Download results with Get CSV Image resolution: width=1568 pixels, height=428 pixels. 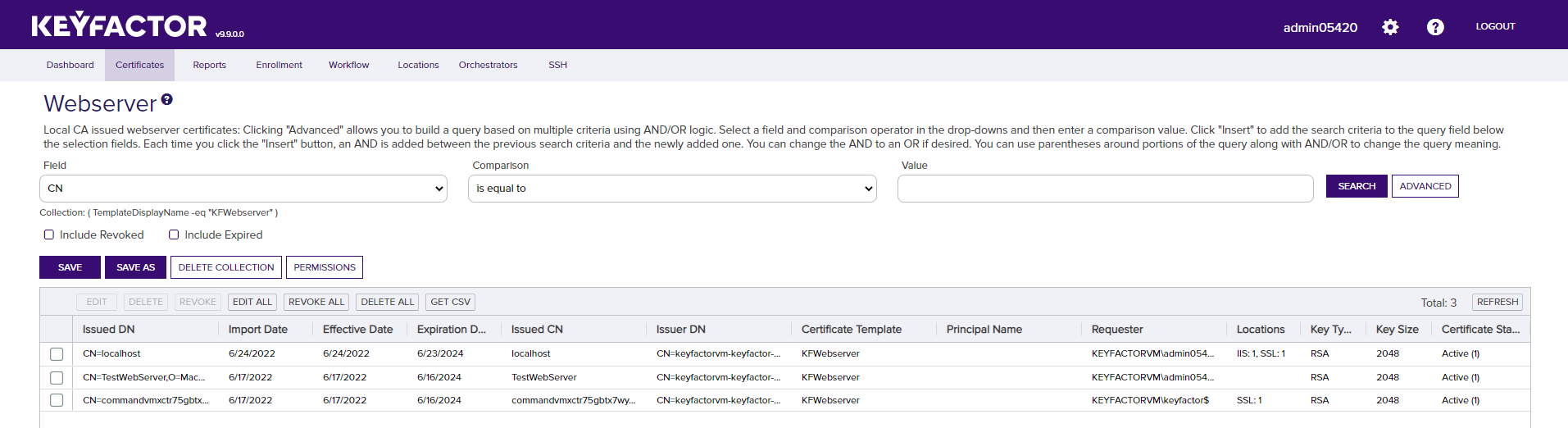tap(450, 302)
